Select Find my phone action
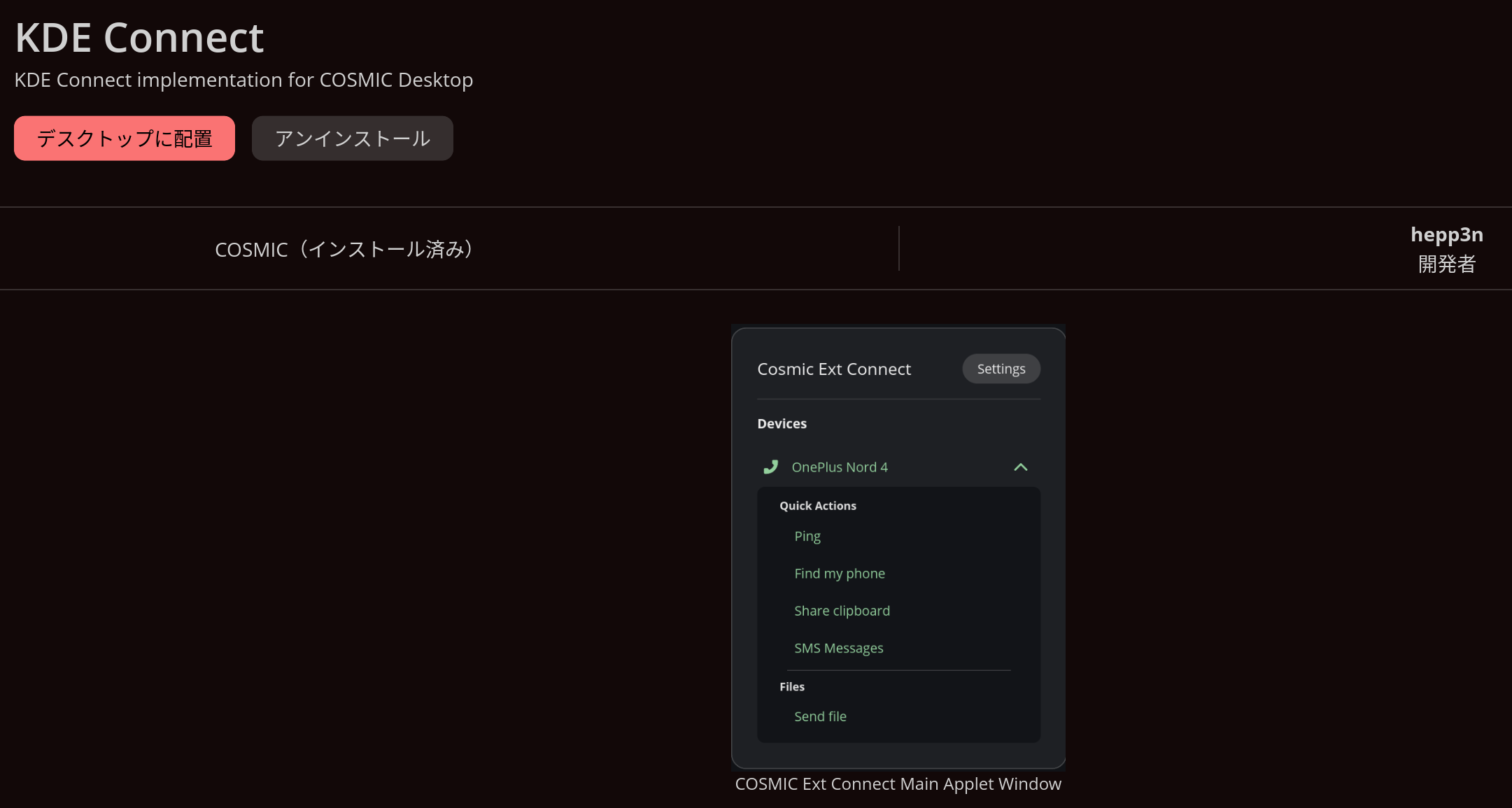The image size is (1512, 808). point(839,573)
